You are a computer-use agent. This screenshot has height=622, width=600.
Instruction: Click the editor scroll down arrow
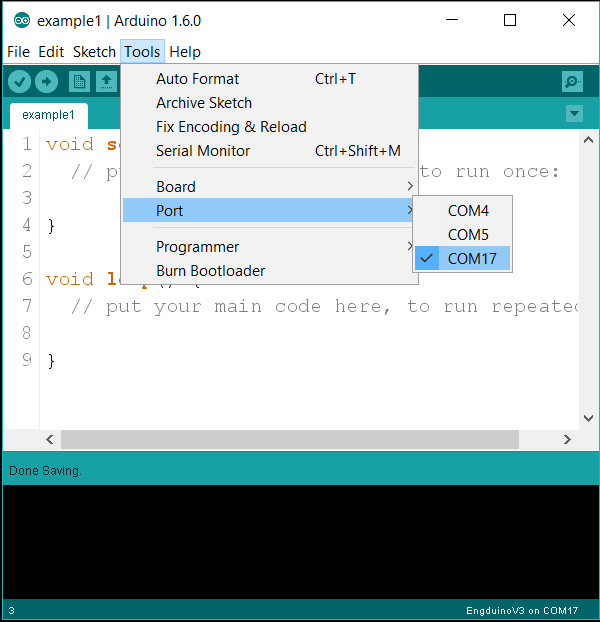click(589, 418)
